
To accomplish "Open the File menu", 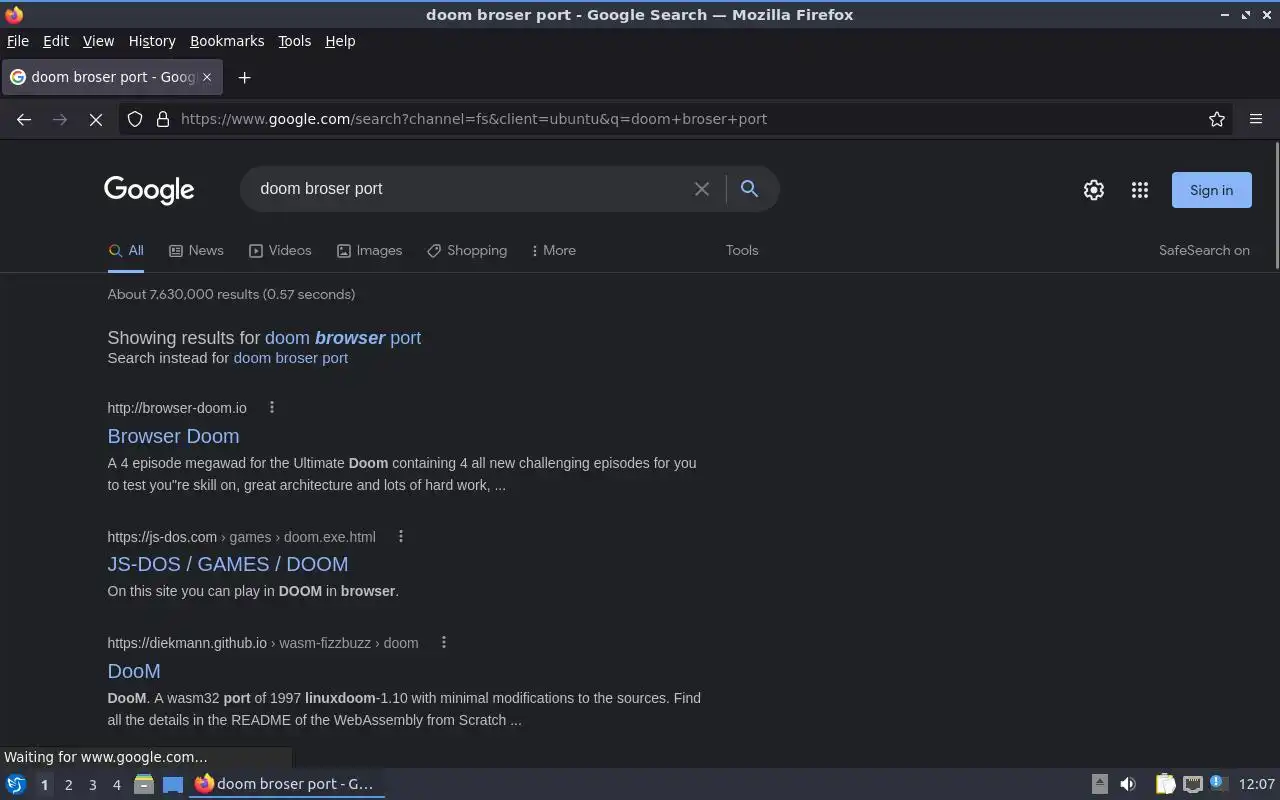I will [x=18, y=41].
